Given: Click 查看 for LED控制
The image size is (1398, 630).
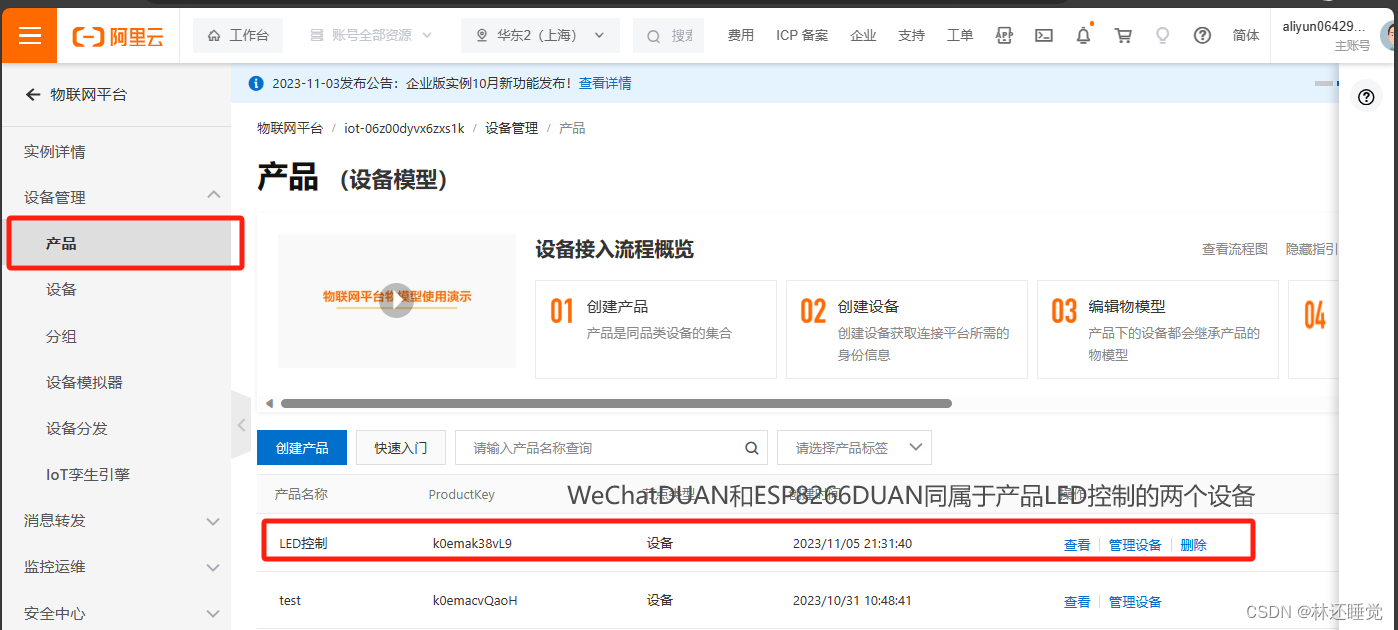Looking at the screenshot, I should coord(1077,545).
